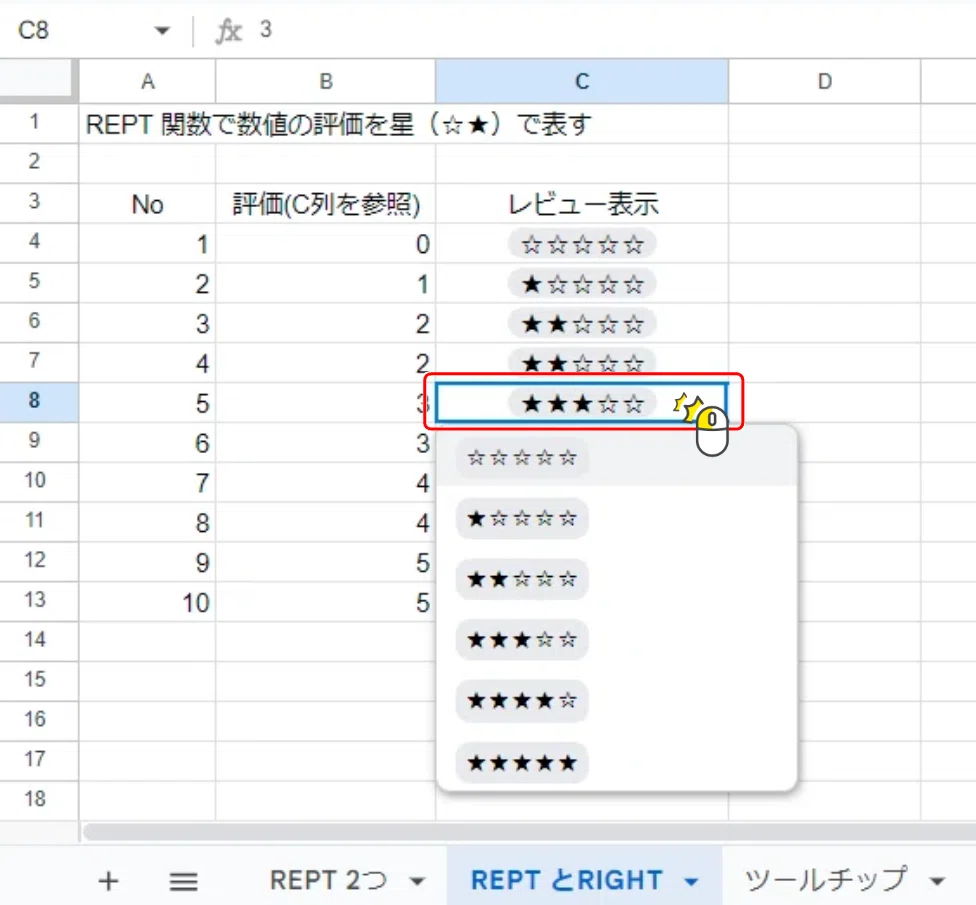Click cell B4 with value 0
The image size is (976, 905).
coord(326,243)
